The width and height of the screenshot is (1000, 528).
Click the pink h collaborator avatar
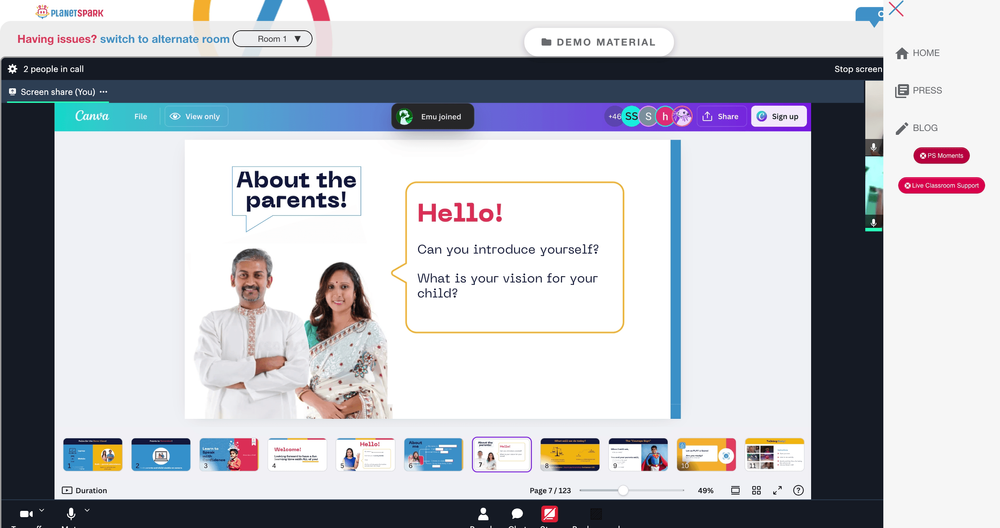coord(665,117)
